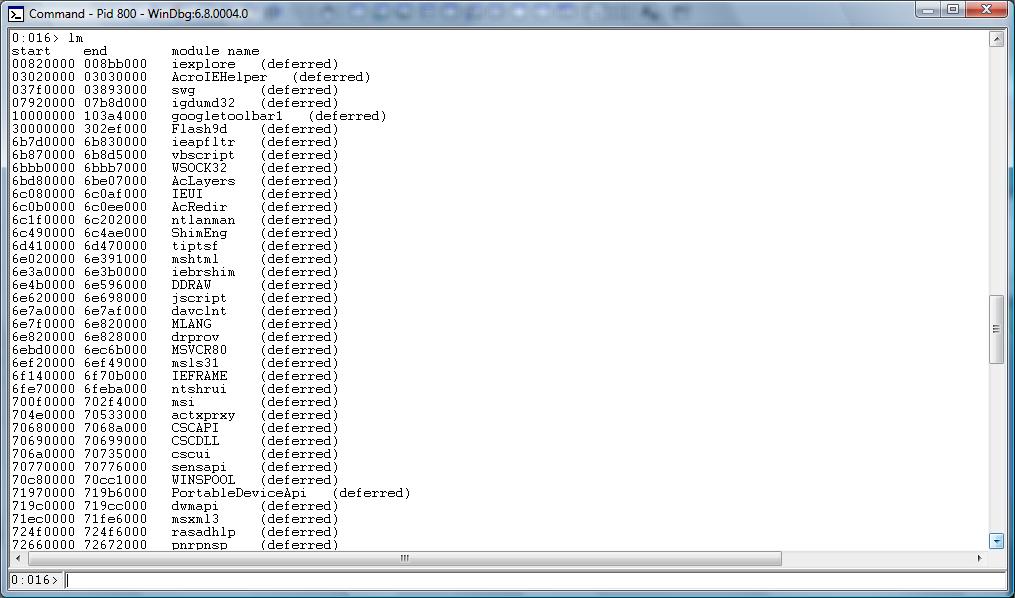Click the rasadhlp module name
Screen dimensions: 1015x598
(203, 532)
